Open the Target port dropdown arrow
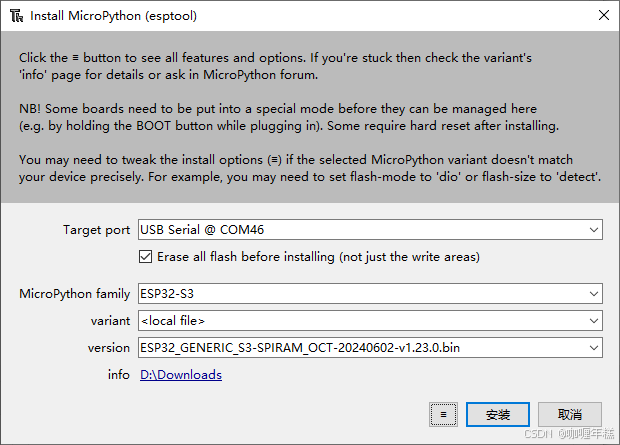Image resolution: width=620 pixels, height=445 pixels. (x=594, y=230)
